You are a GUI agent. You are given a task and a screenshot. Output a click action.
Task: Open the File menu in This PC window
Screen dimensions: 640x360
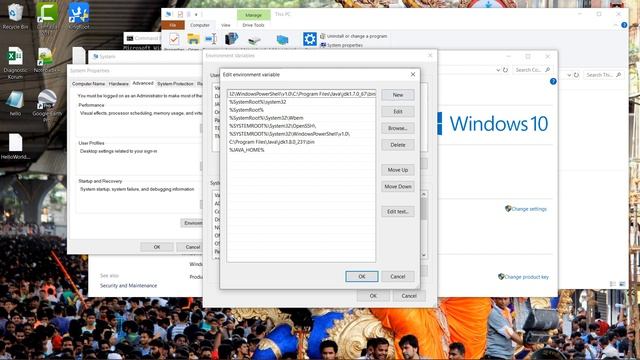(x=173, y=25)
